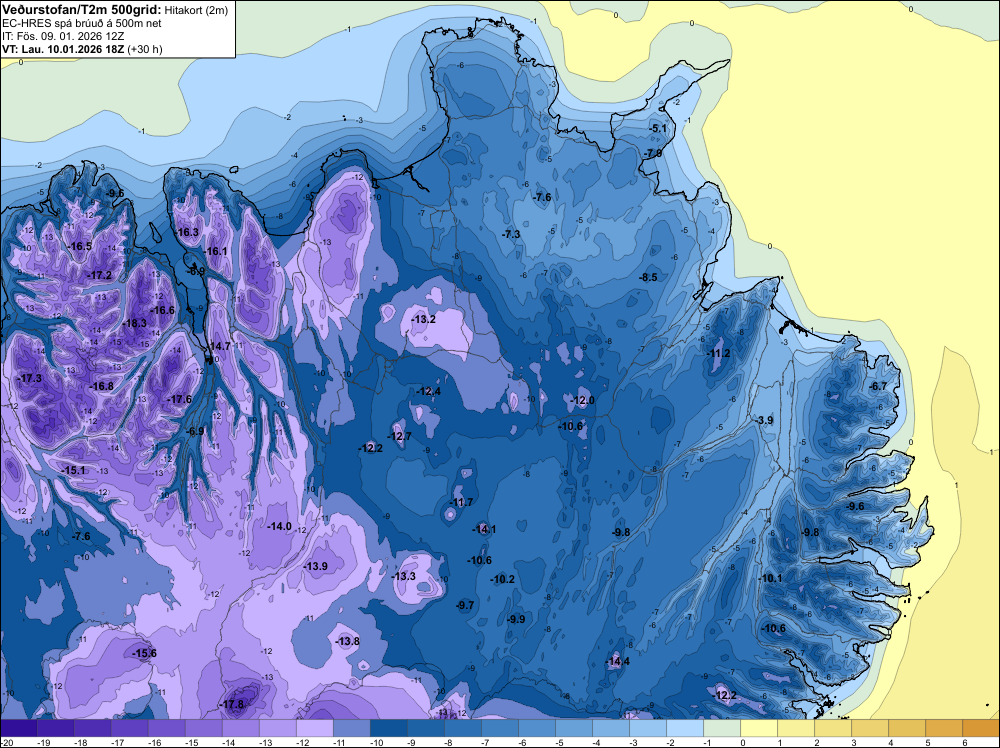Screen dimensions: 1000x748
Task: Click the temperature value -17.6
Action: (x=179, y=399)
